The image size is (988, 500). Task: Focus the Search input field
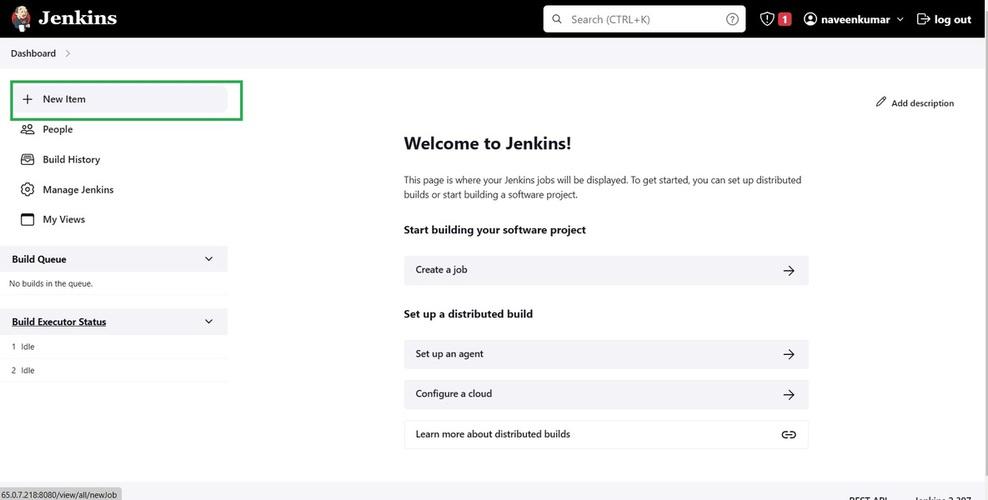pyautogui.click(x=645, y=19)
